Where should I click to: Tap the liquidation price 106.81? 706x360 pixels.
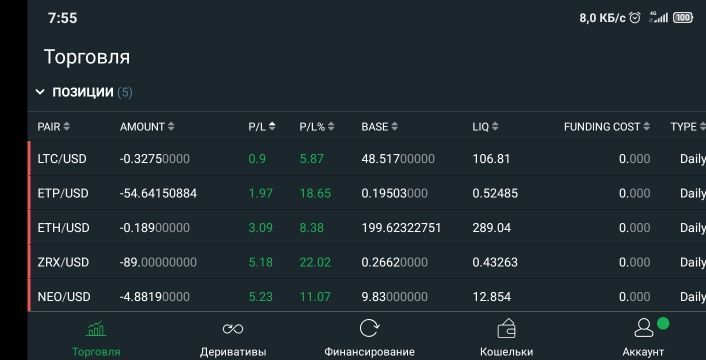pyautogui.click(x=491, y=159)
